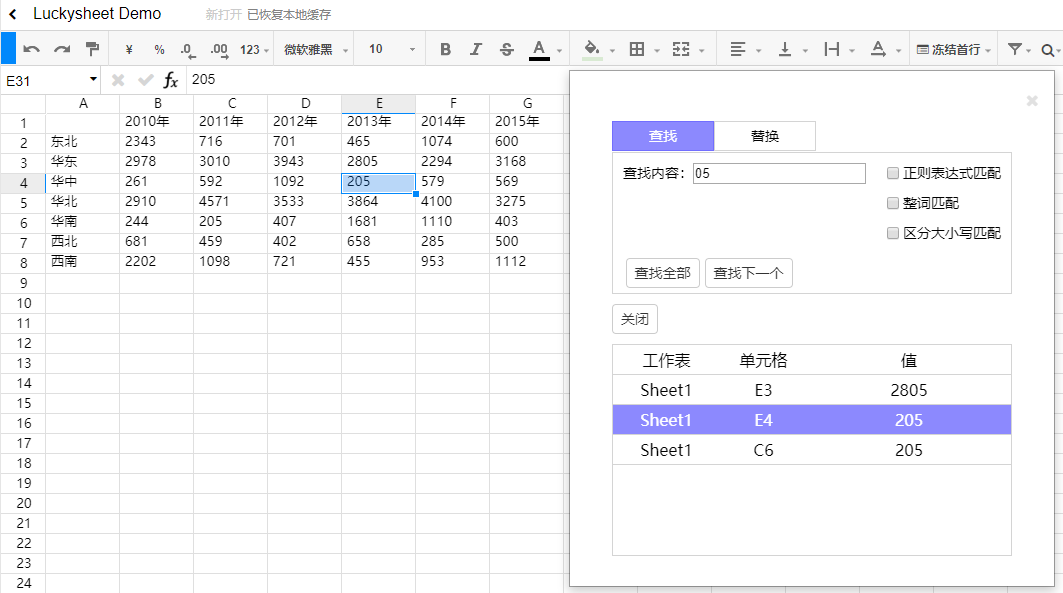Apply percentage format icon

pos(158,48)
